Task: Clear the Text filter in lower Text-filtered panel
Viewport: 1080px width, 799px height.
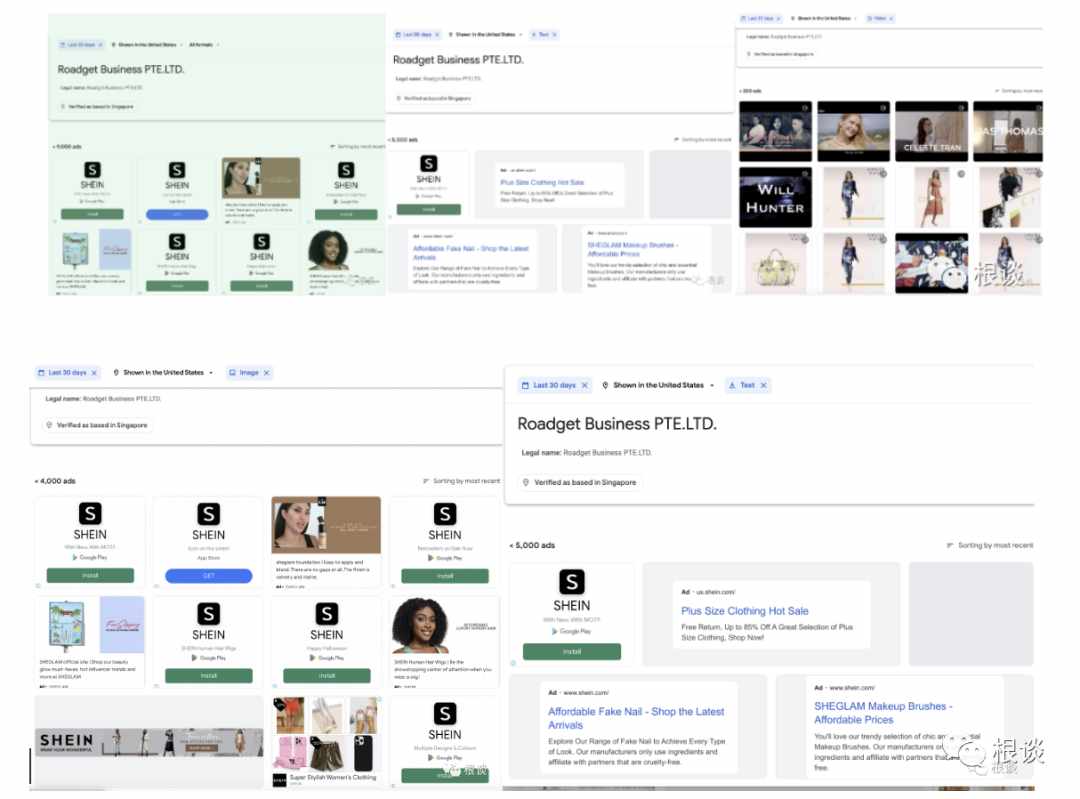Action: (763, 385)
